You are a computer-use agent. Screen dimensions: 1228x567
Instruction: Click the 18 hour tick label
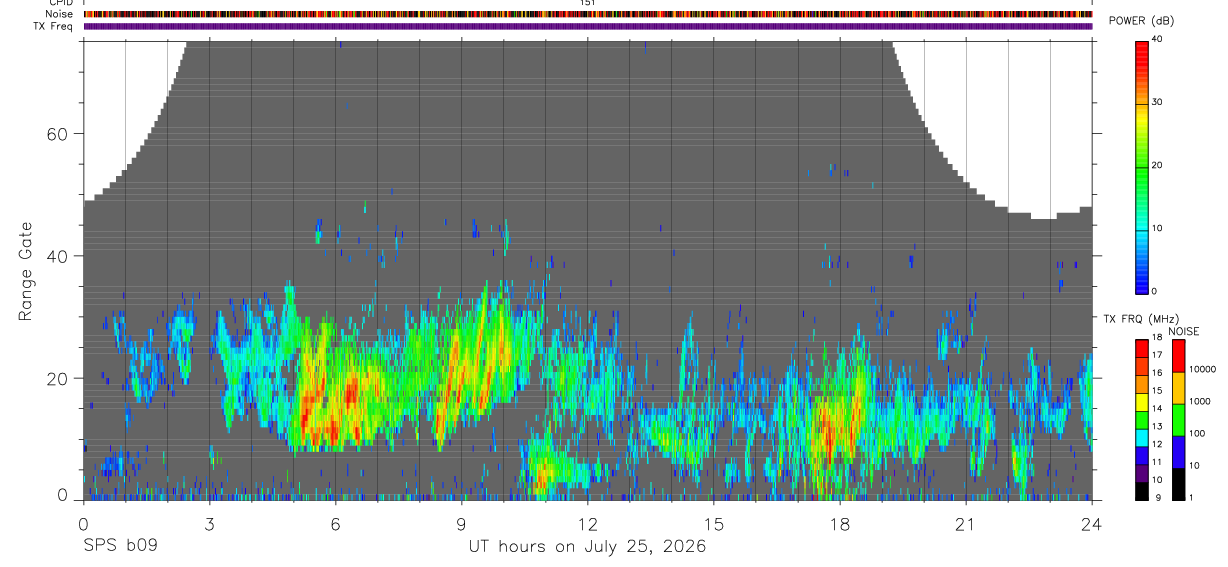click(840, 525)
